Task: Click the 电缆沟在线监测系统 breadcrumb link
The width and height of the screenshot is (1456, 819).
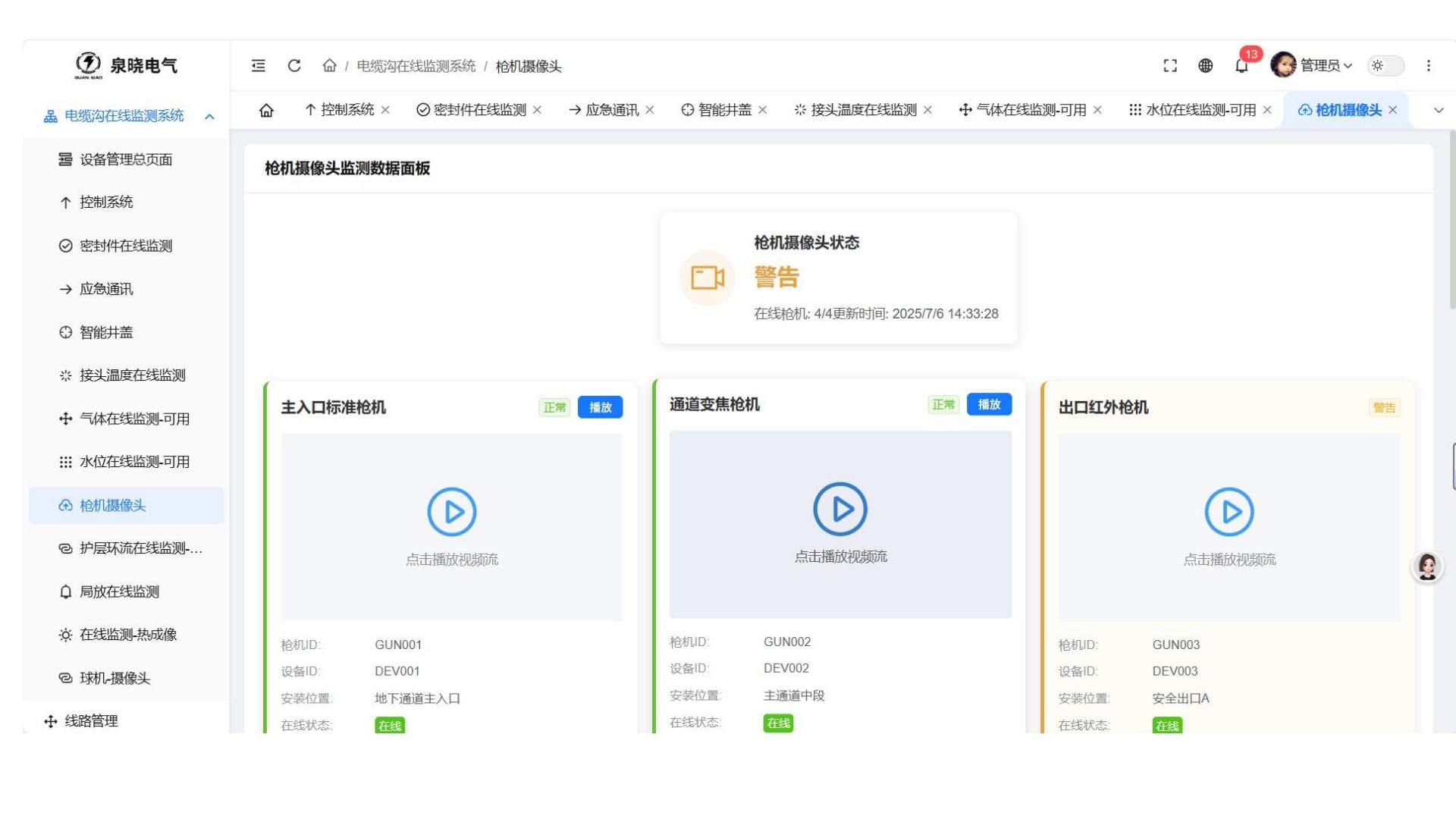Action: click(416, 67)
